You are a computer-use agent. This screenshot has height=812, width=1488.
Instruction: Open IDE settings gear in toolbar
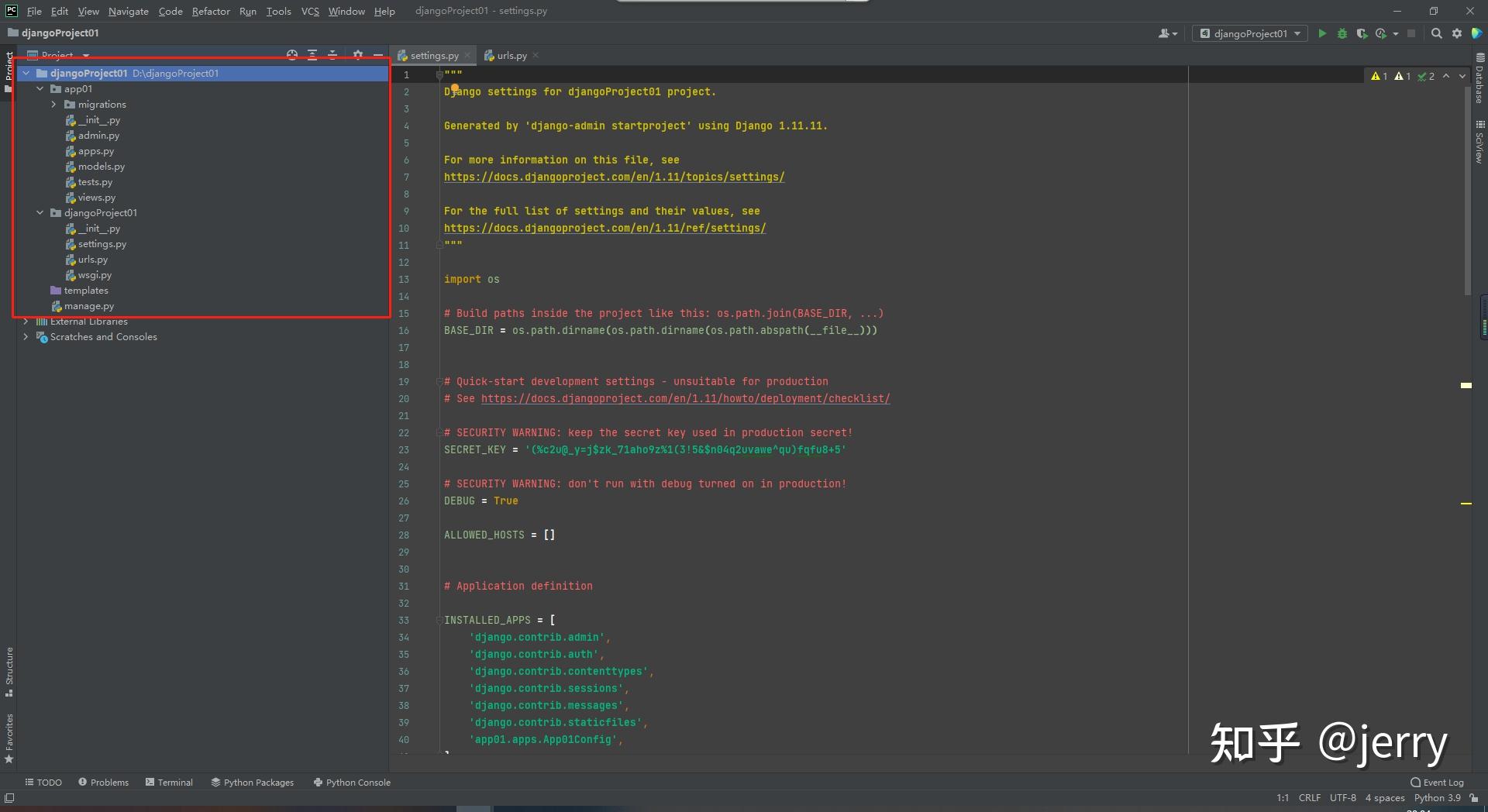(1457, 33)
